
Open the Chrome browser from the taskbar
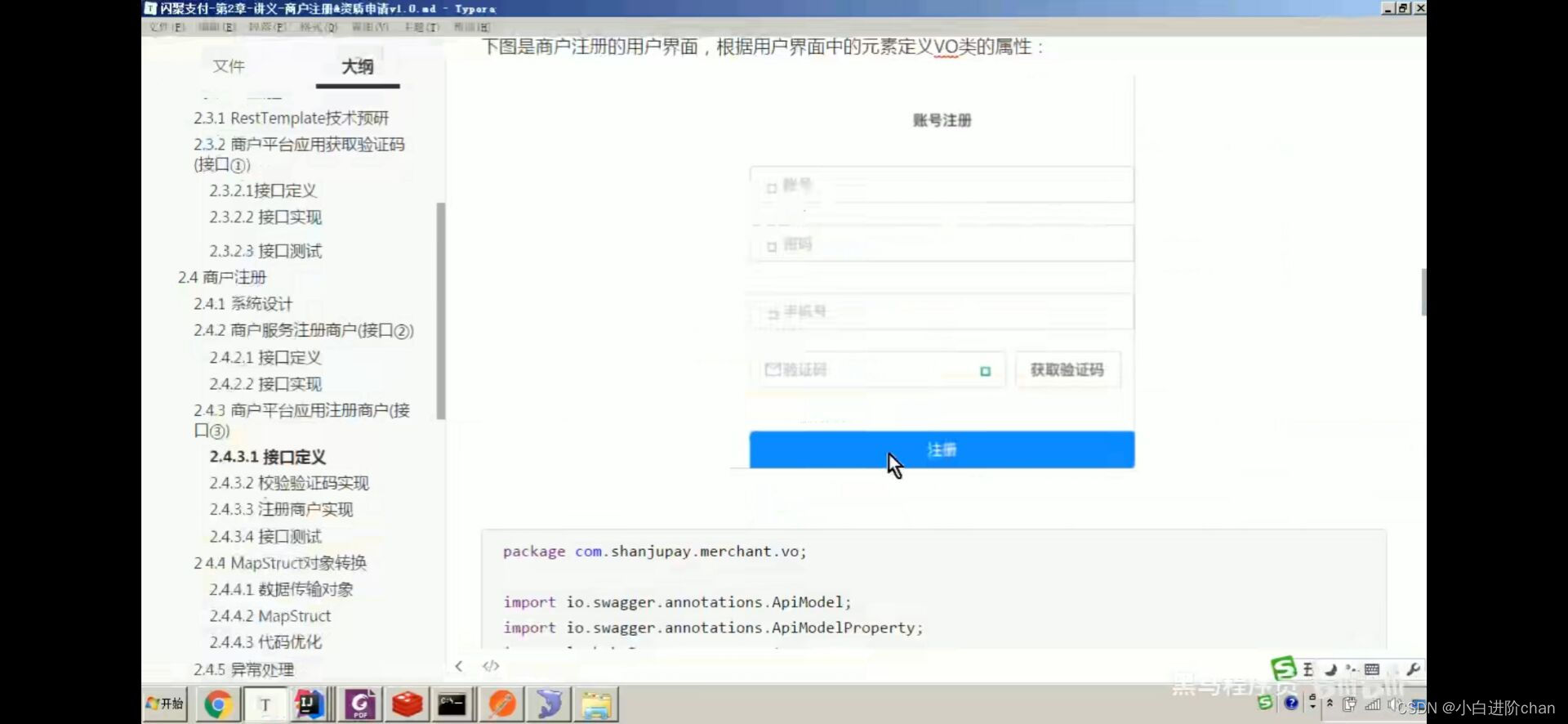pyautogui.click(x=218, y=704)
